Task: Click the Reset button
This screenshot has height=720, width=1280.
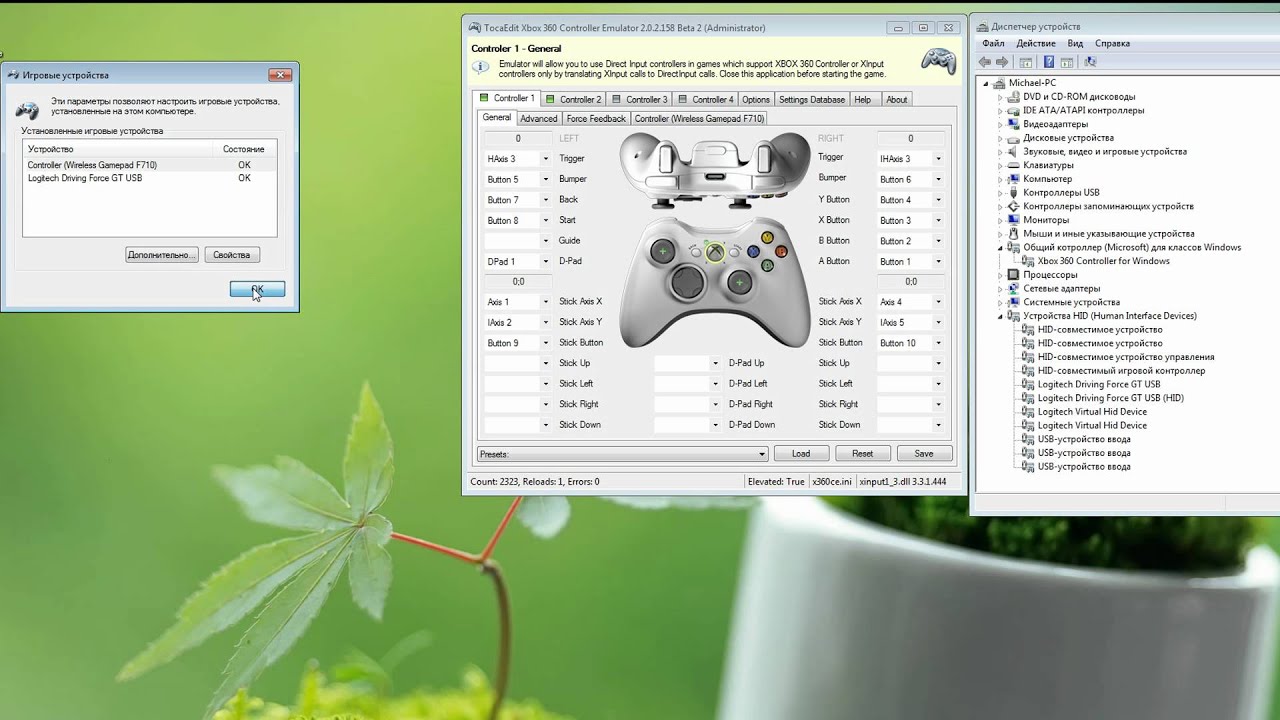Action: point(862,454)
